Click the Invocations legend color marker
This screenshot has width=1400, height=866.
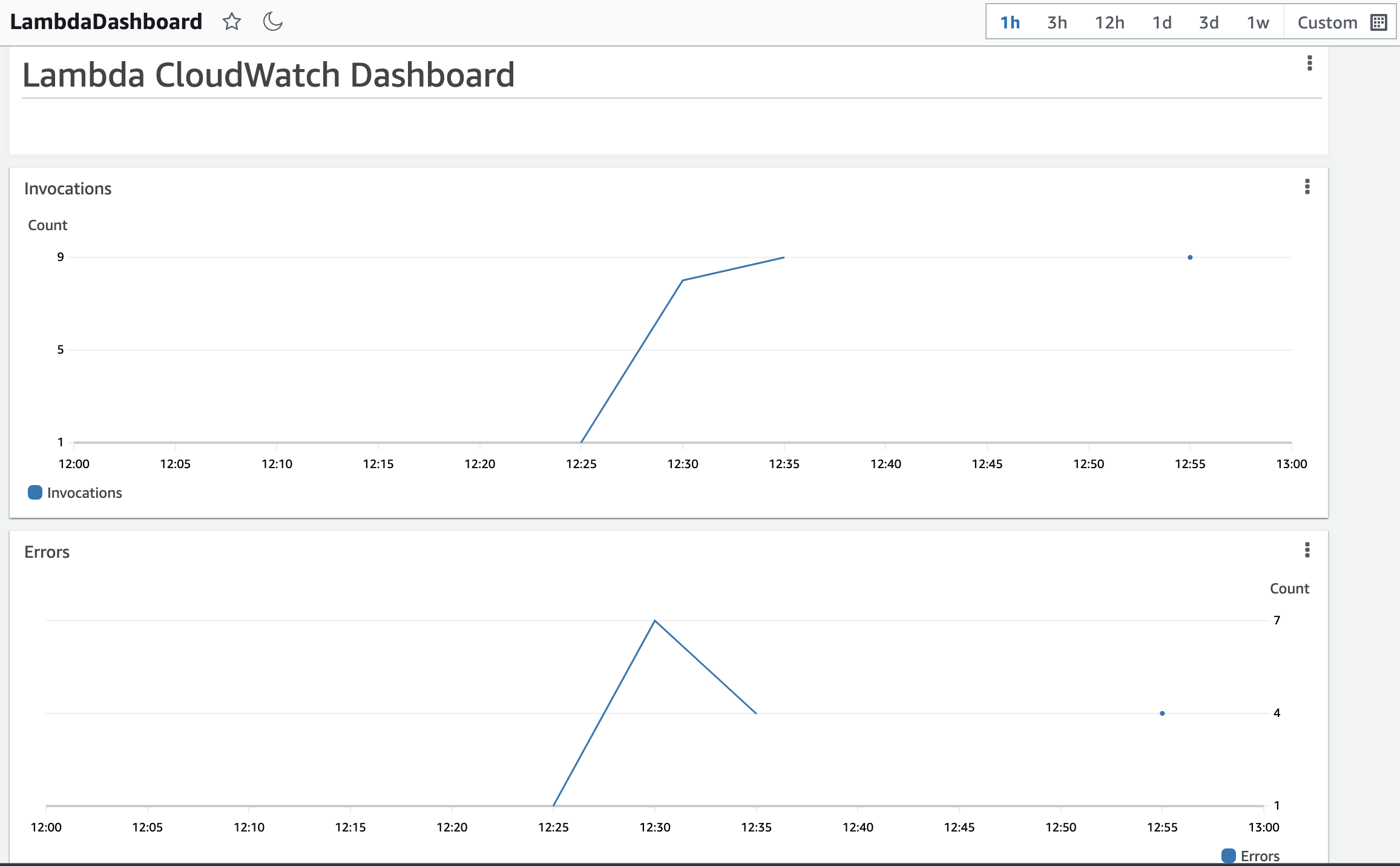click(35, 492)
